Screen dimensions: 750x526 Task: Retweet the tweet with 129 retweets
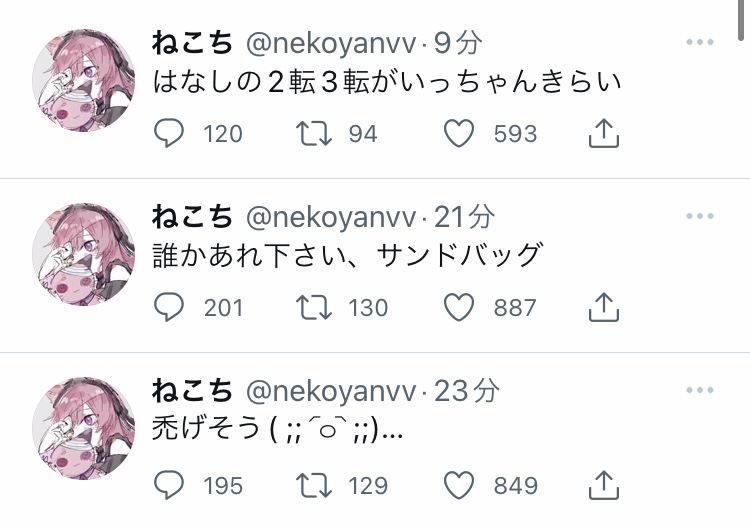315,486
